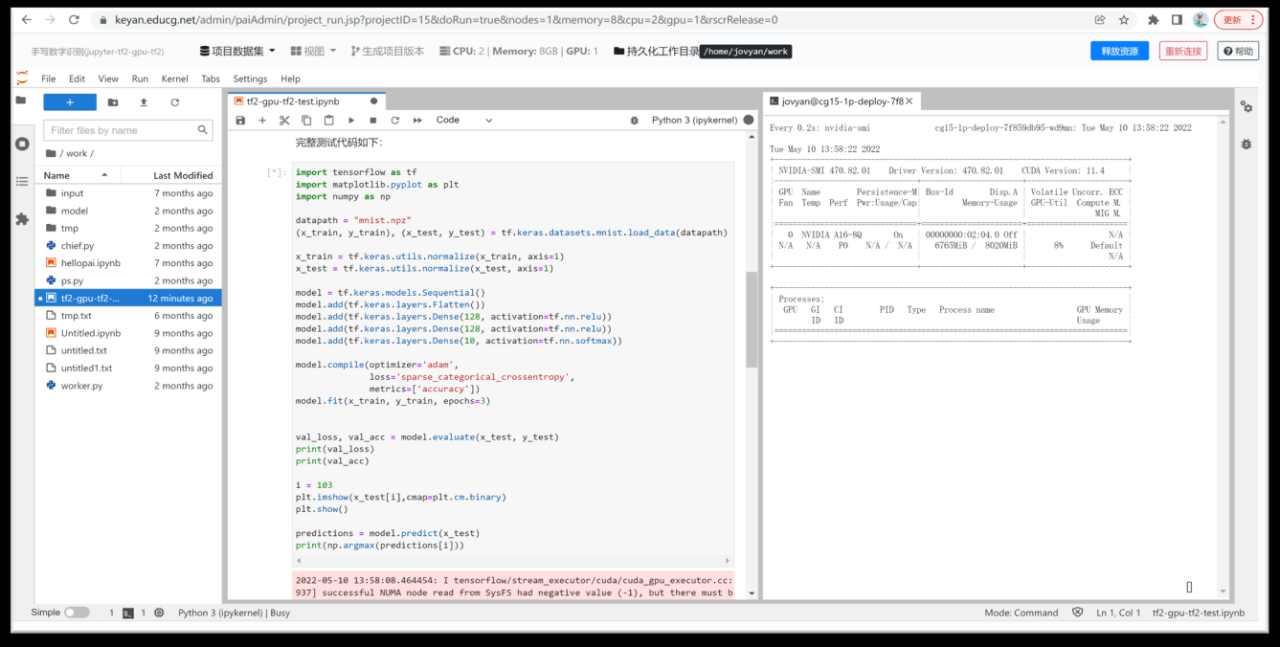Run the selected cell with play button

coord(350,120)
